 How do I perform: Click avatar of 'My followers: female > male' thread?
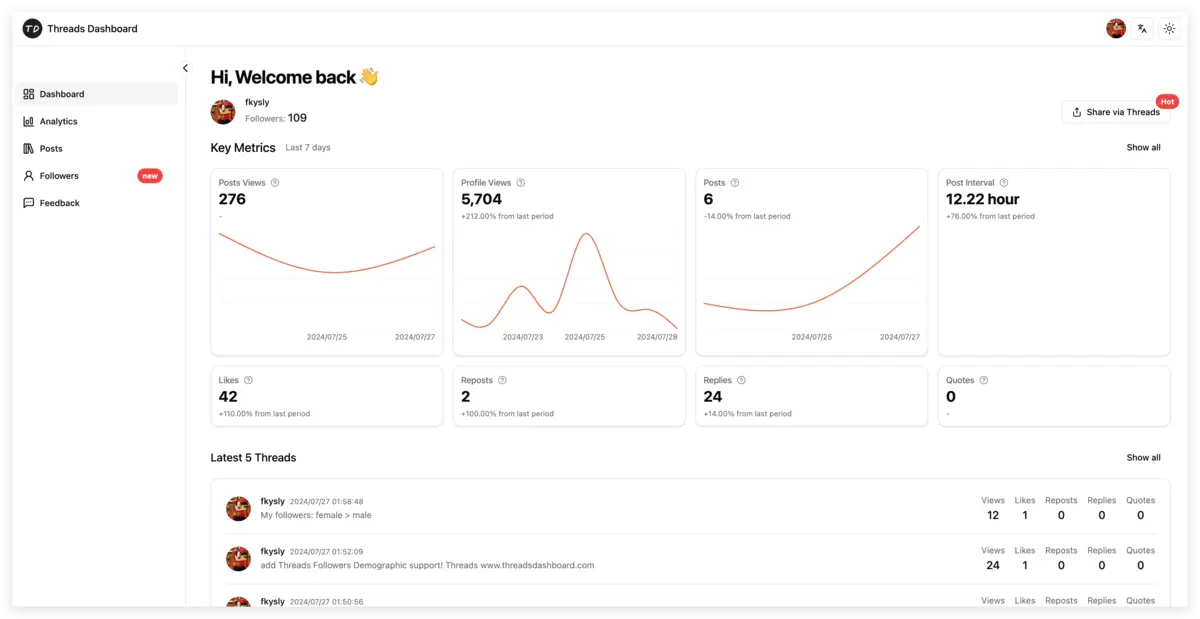[x=238, y=509]
